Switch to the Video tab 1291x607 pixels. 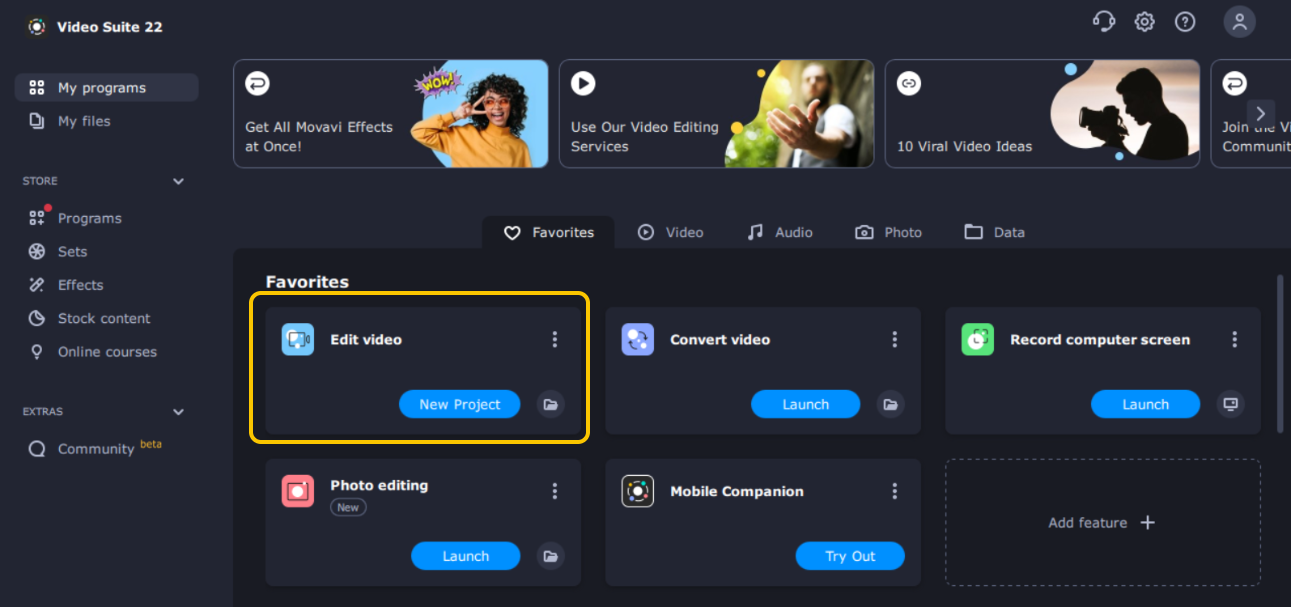tap(671, 232)
